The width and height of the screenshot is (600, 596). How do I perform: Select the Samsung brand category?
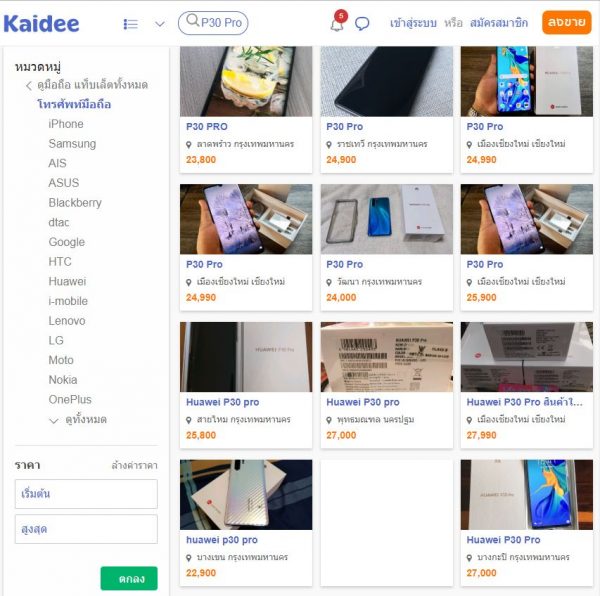[72, 143]
